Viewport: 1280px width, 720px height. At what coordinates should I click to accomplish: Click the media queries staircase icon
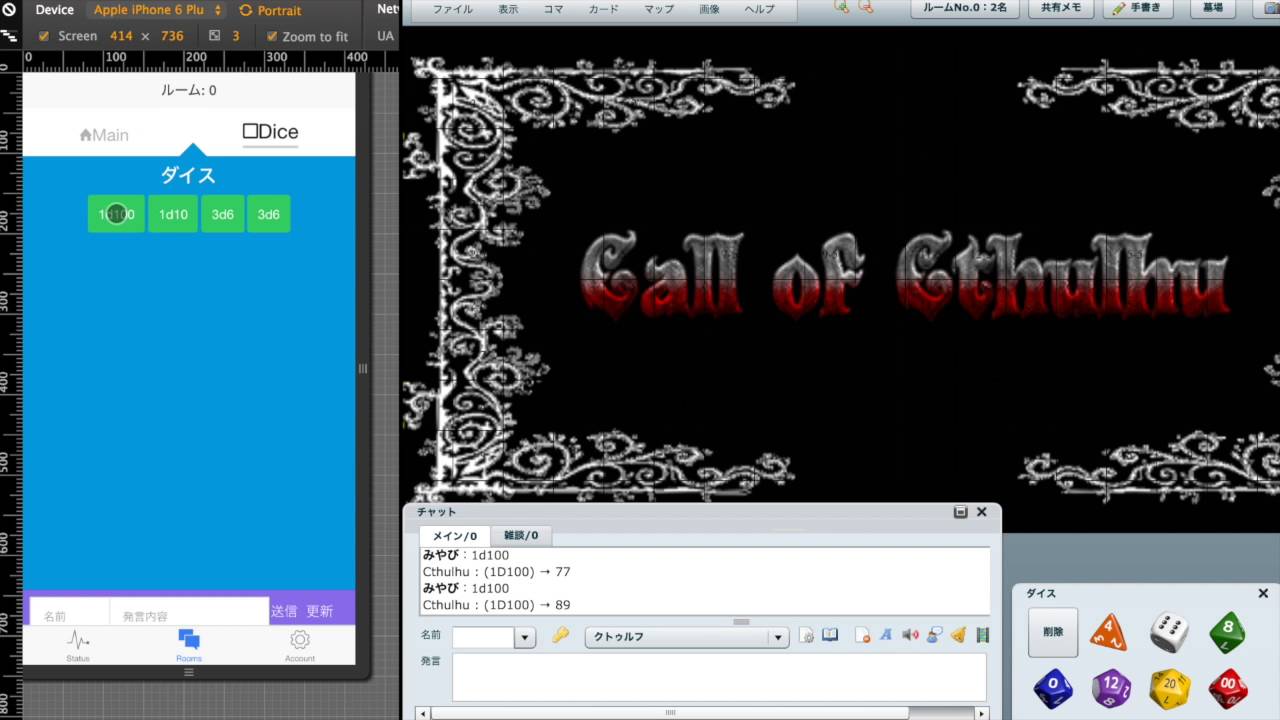(x=8, y=35)
